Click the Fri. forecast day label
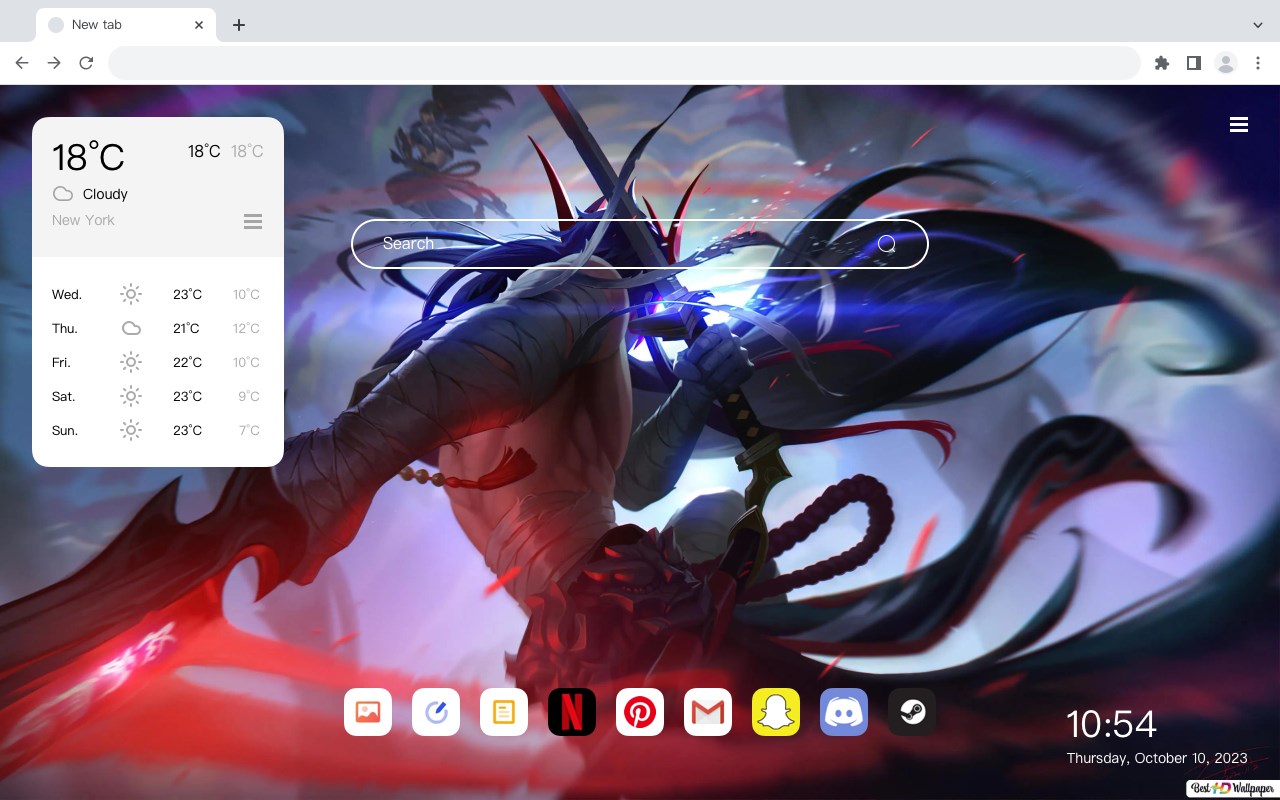This screenshot has width=1280, height=800. coord(61,362)
